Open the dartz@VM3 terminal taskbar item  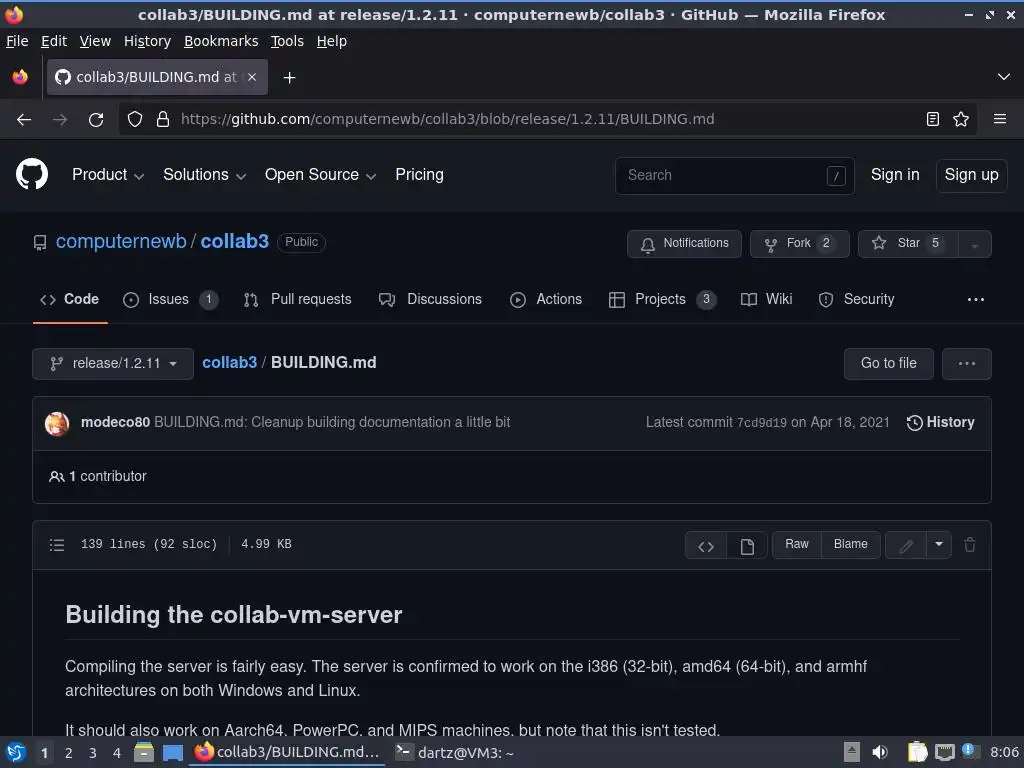(455, 753)
